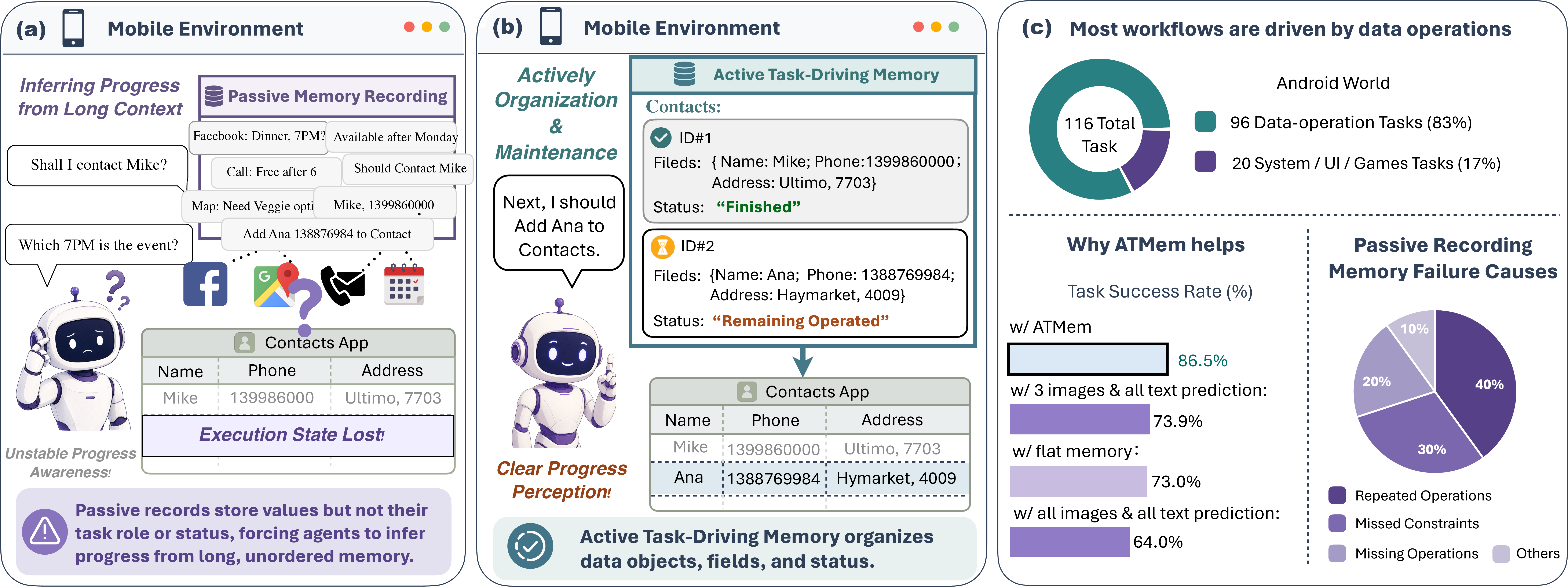Click the Others legend swatch
The image size is (1568, 587).
tap(1501, 554)
